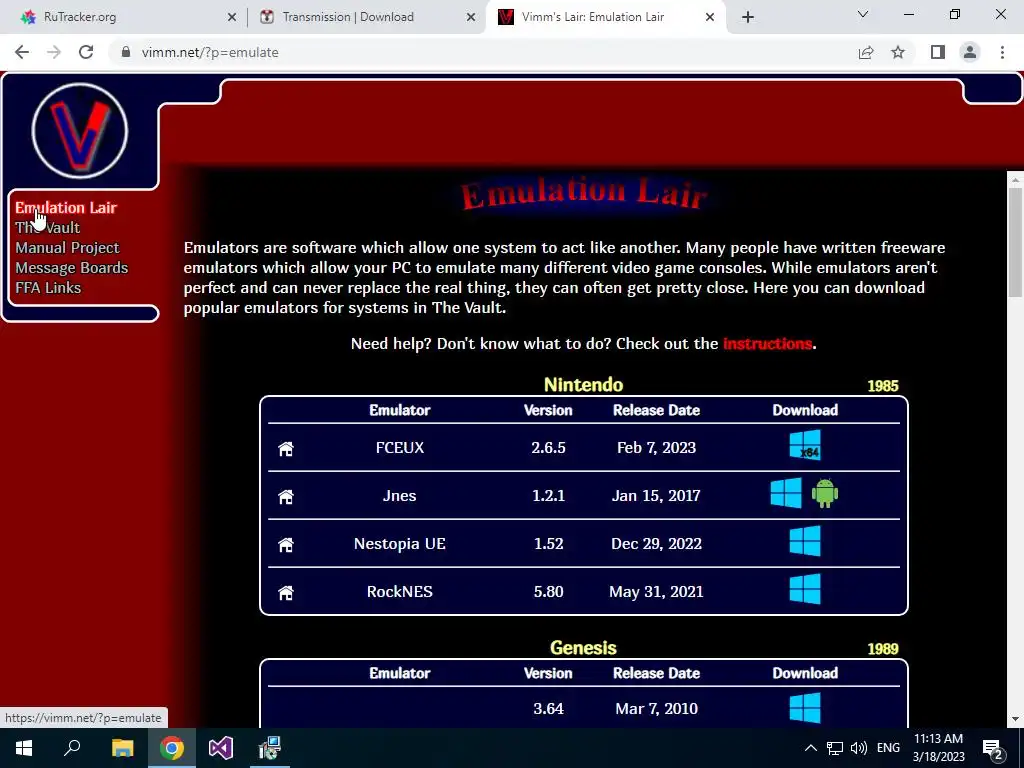
Task: Click the Nintendo section heading
Action: point(583,385)
